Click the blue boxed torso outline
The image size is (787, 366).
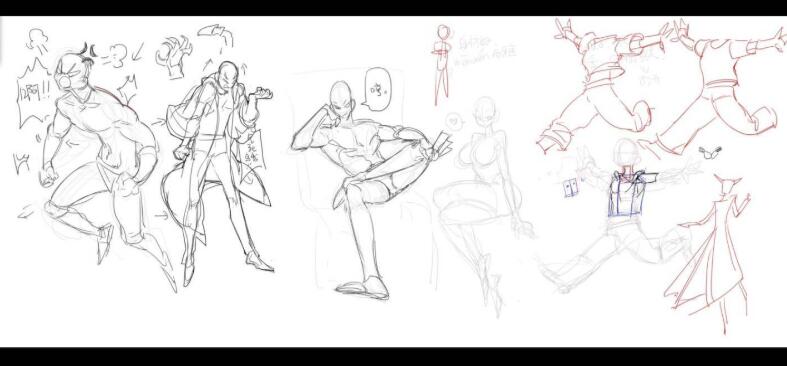[x=627, y=193]
